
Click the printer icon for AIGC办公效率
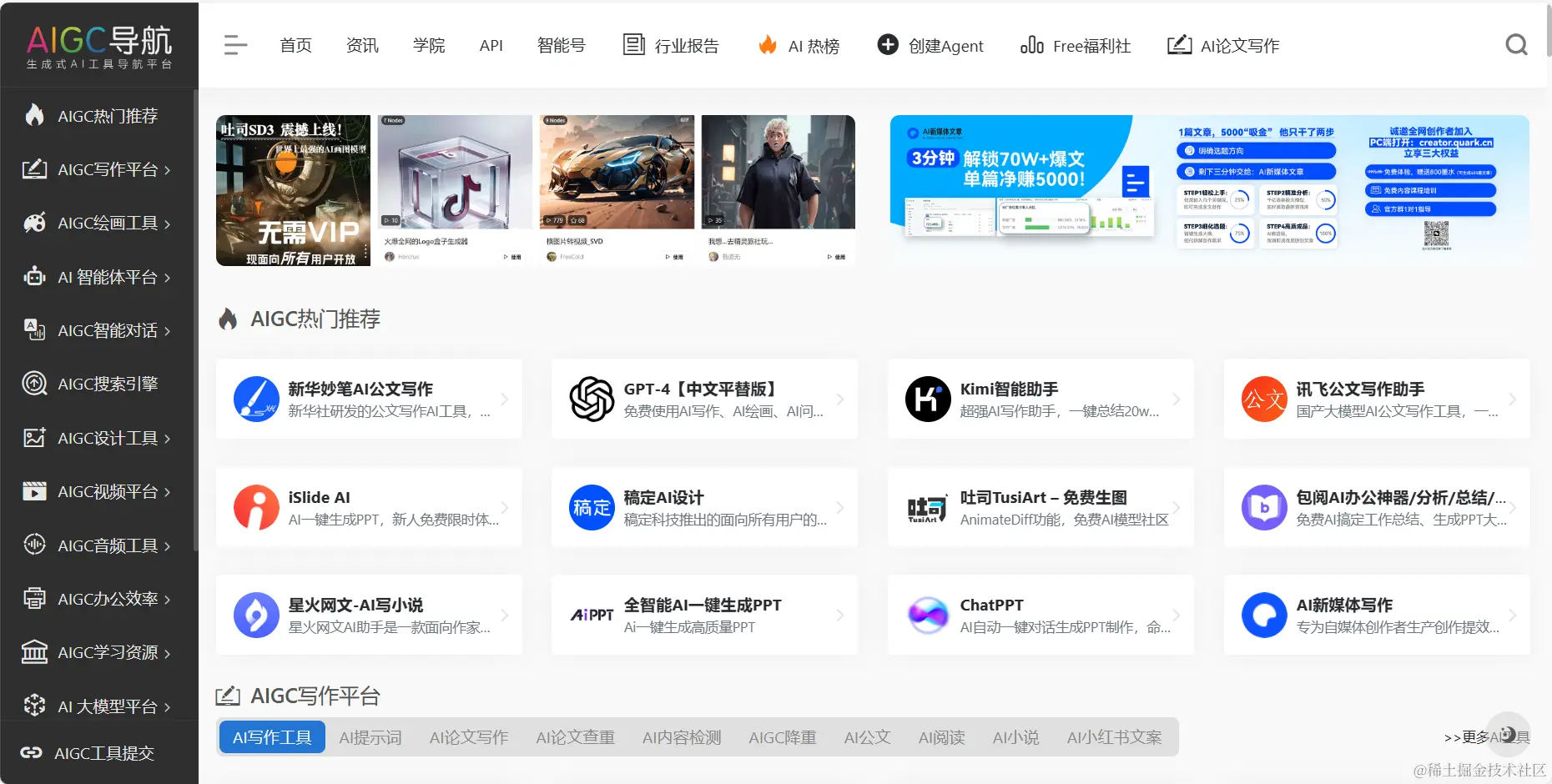(x=34, y=599)
